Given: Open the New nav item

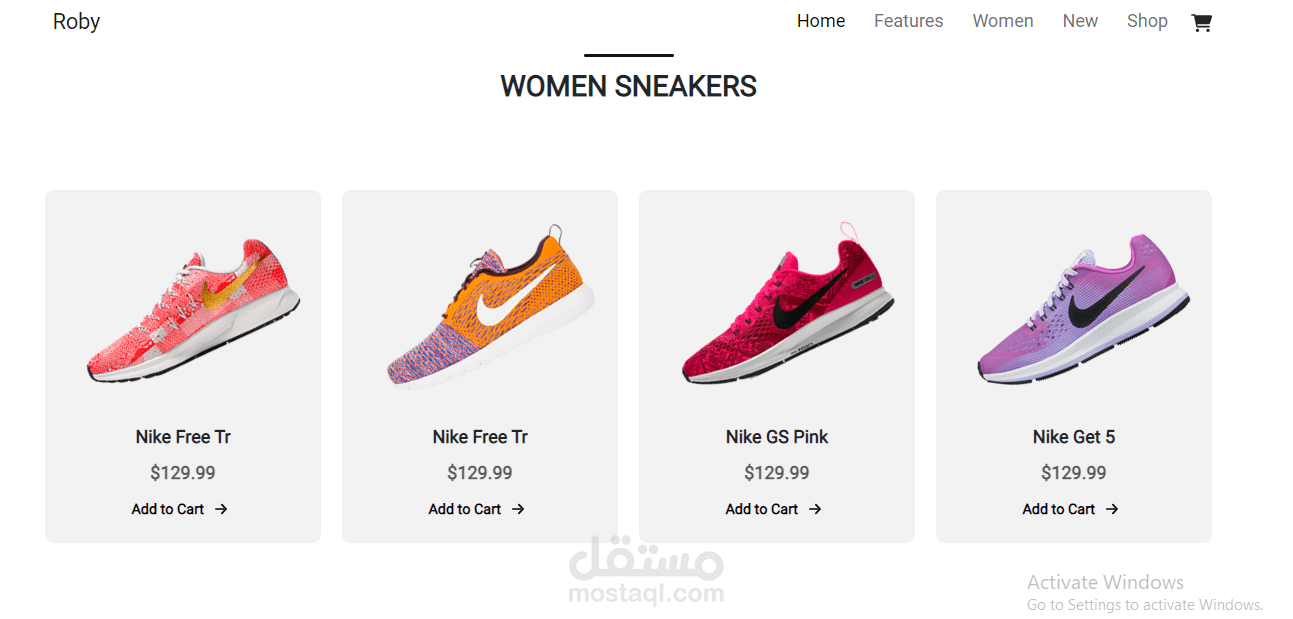Looking at the screenshot, I should pyautogui.click(x=1080, y=21).
